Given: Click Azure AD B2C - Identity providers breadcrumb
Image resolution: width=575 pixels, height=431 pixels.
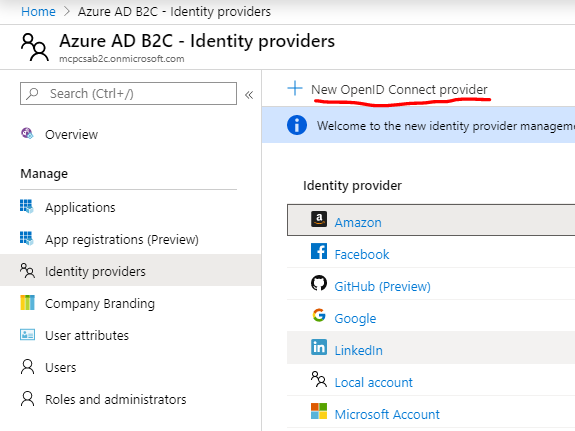Looking at the screenshot, I should point(174,12).
